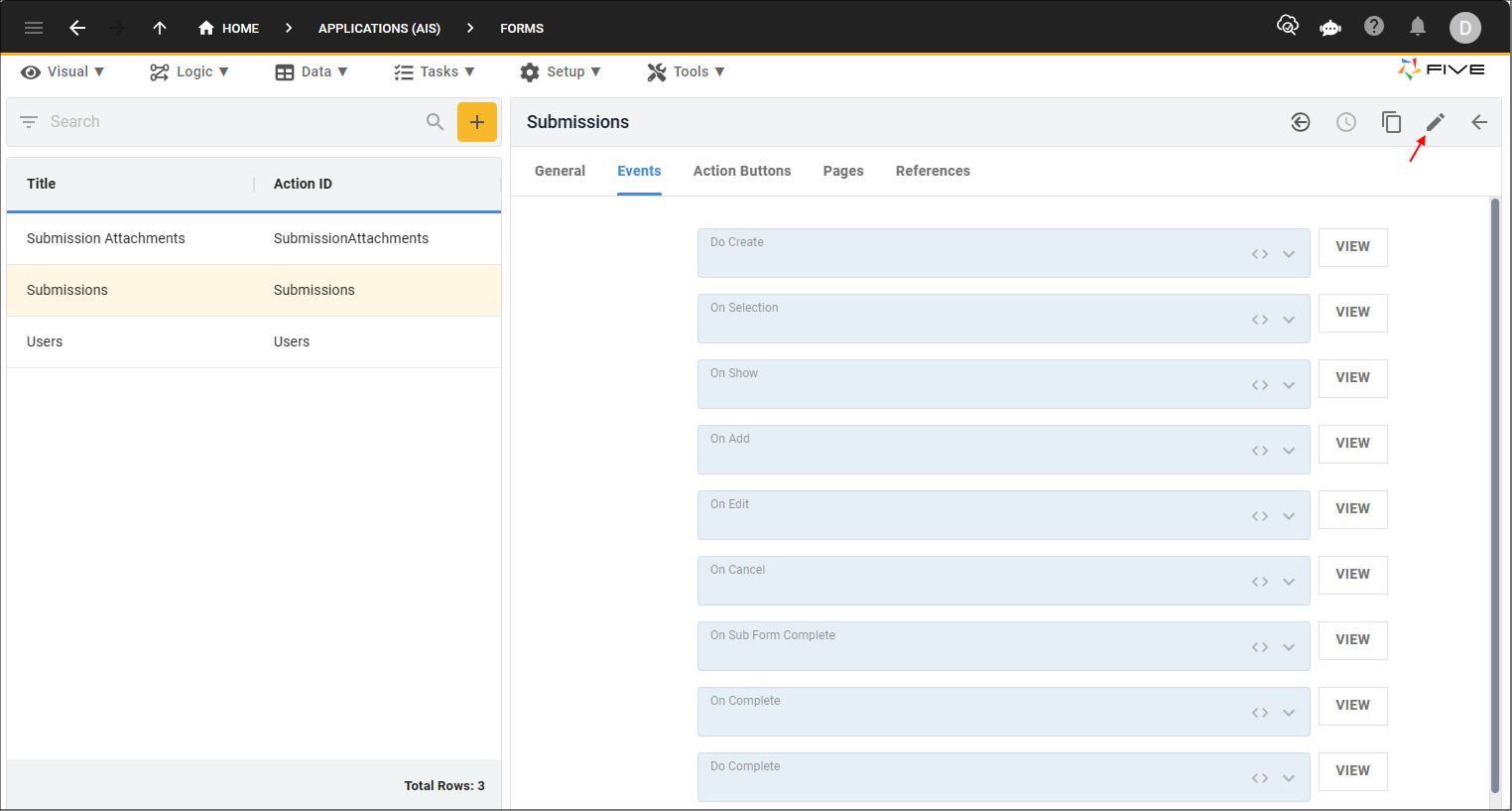Open the Data menu

311,71
